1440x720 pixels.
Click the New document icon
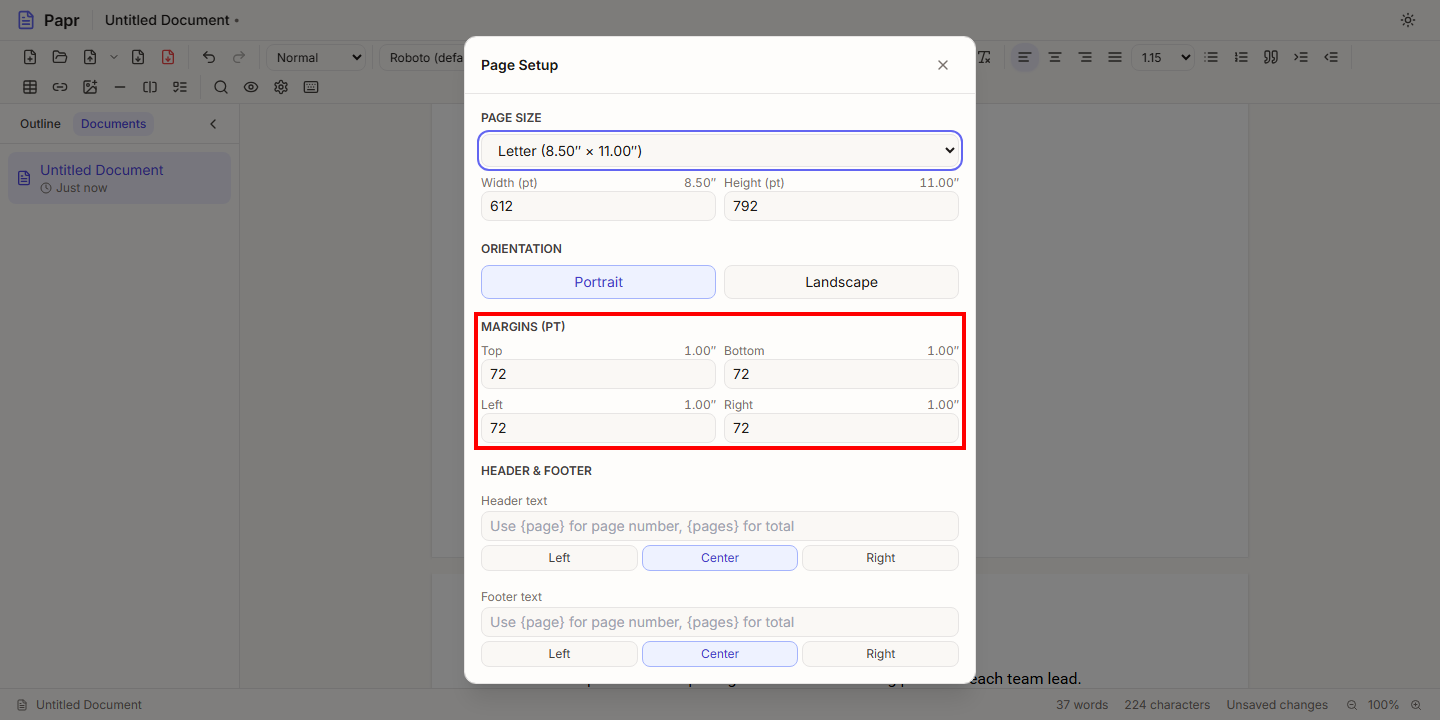pos(30,57)
